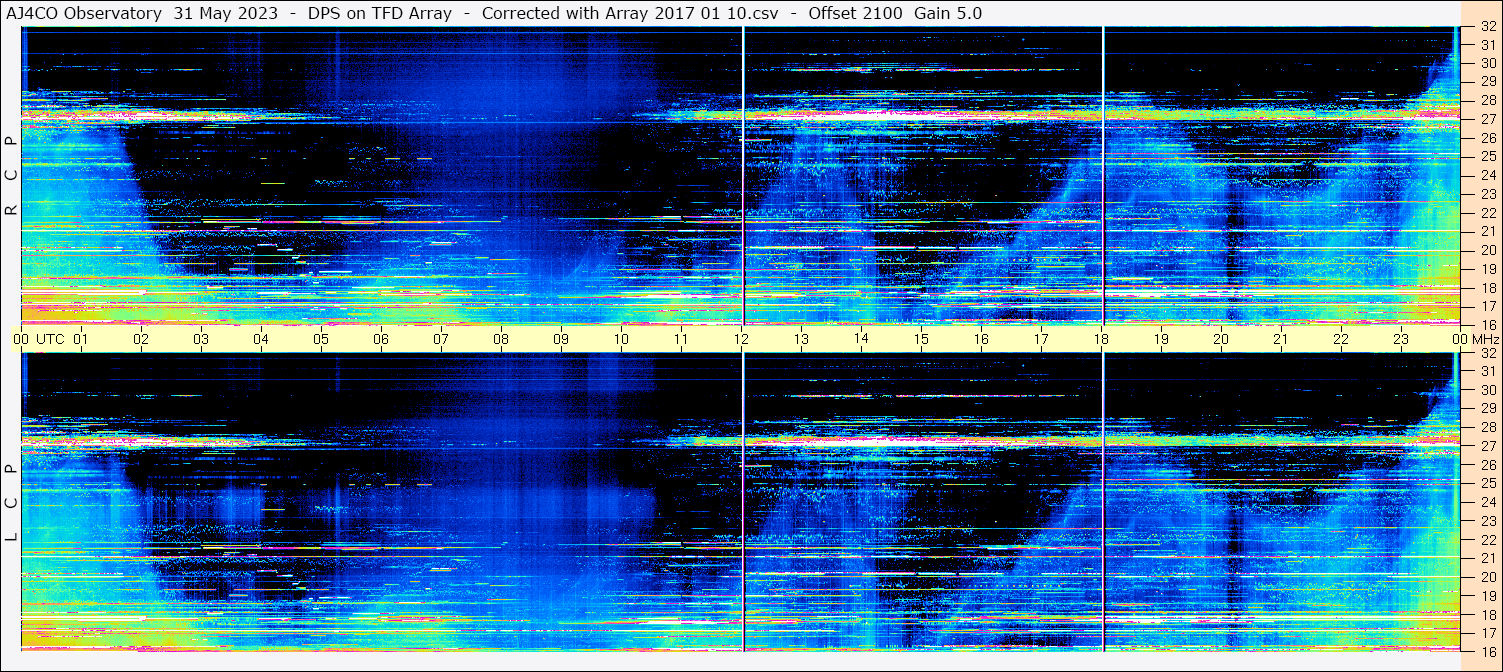Click hour "03" on the UTC axis
The height and width of the screenshot is (672, 1503).
(201, 339)
